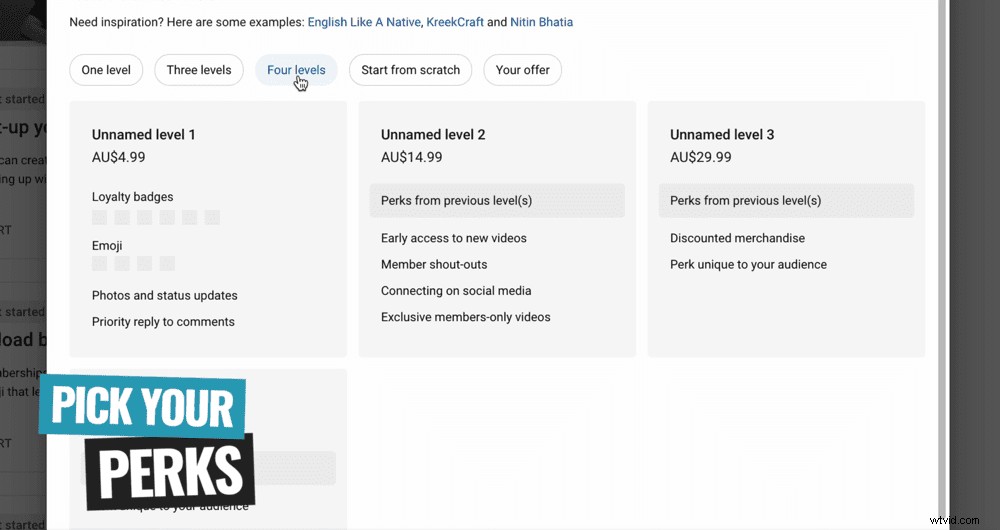Open the KreekCraft example link
Image resolution: width=1000 pixels, height=530 pixels.
(455, 21)
